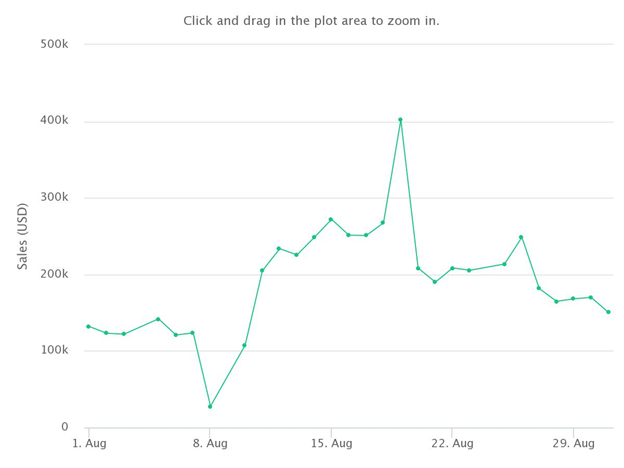
Task: Click the last data point at chart's right end
Action: click(x=608, y=312)
